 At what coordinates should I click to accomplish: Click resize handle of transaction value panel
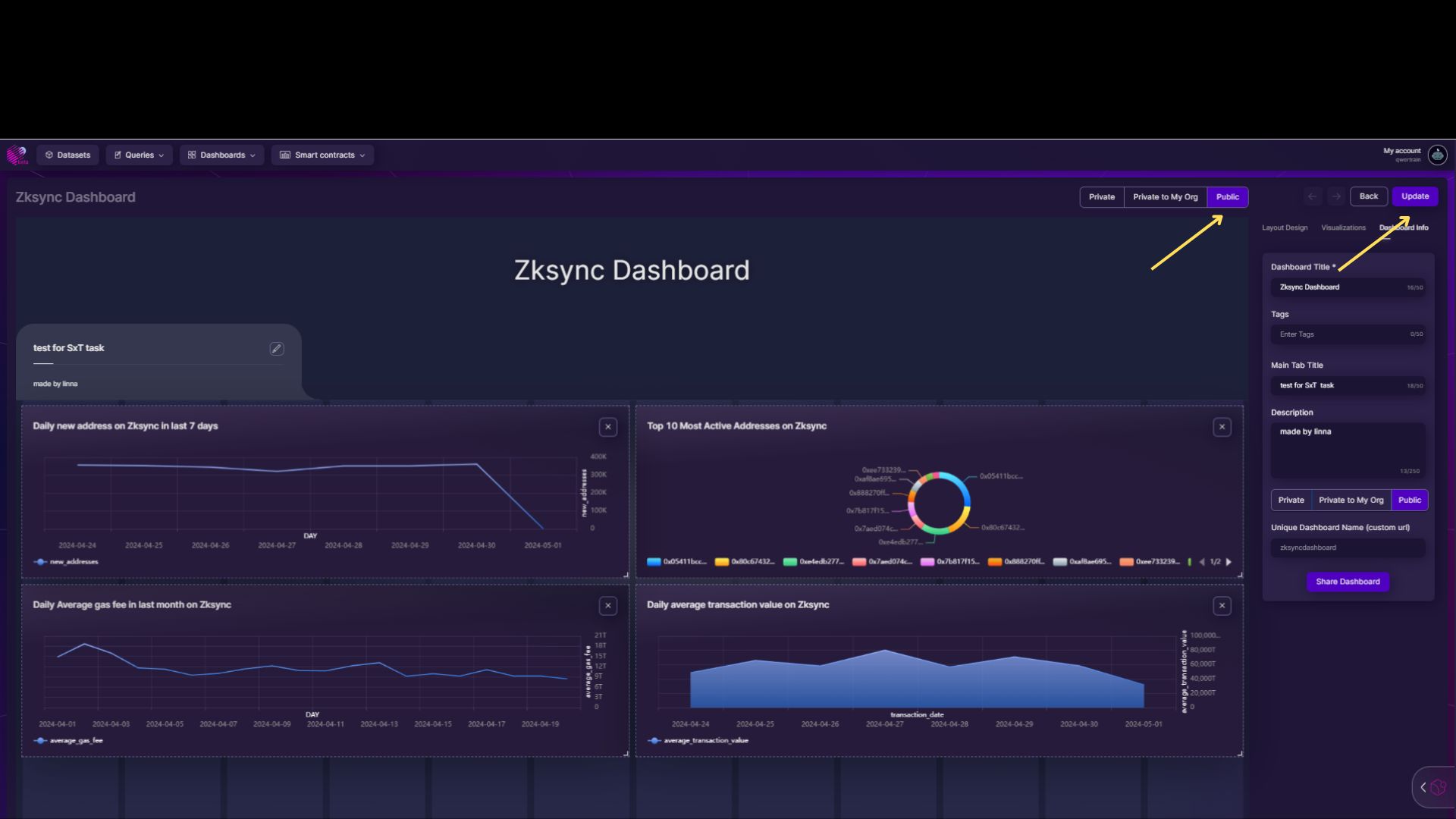pos(1240,754)
